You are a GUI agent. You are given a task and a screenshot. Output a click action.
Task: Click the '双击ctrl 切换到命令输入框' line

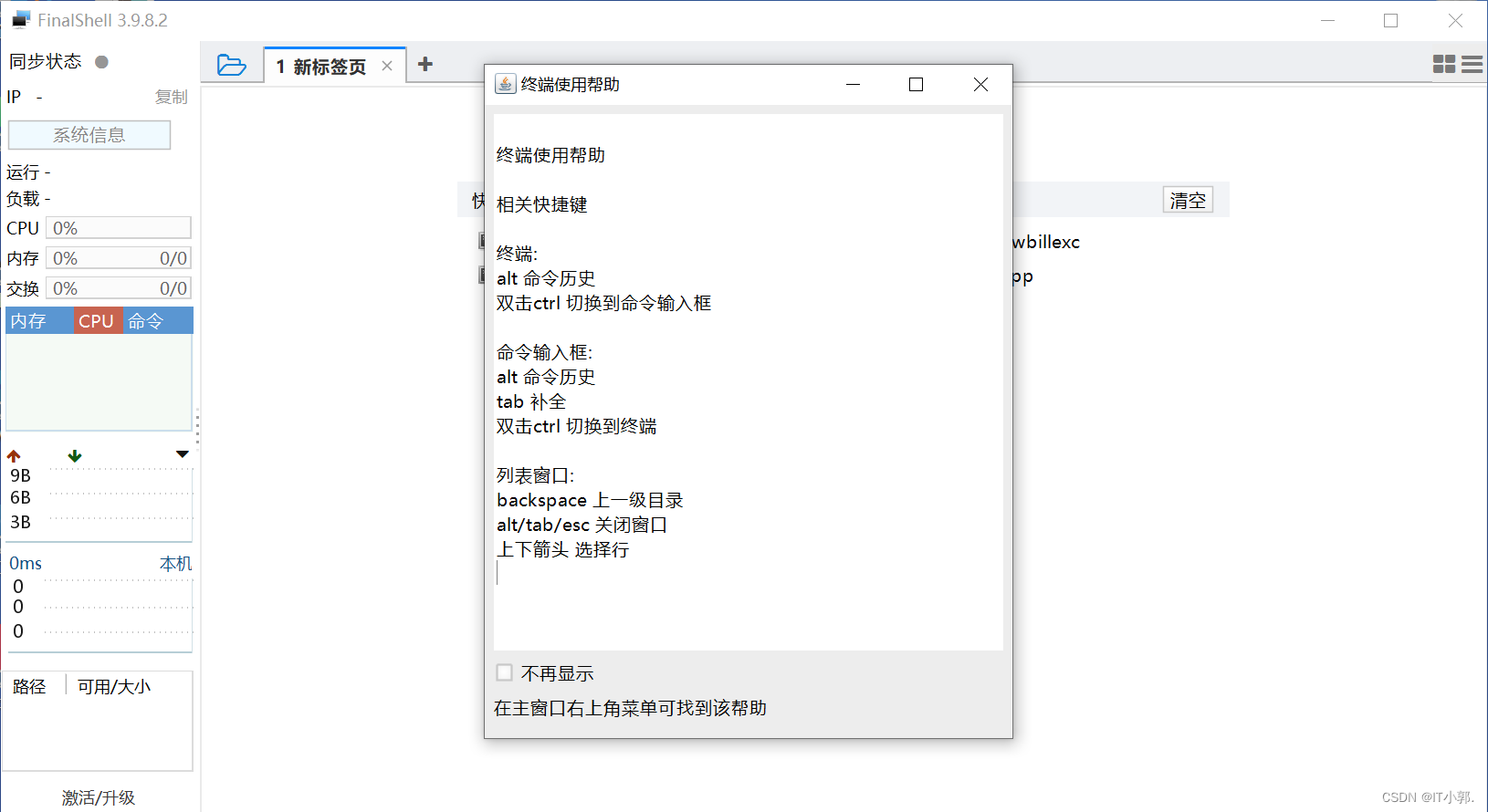pos(603,303)
